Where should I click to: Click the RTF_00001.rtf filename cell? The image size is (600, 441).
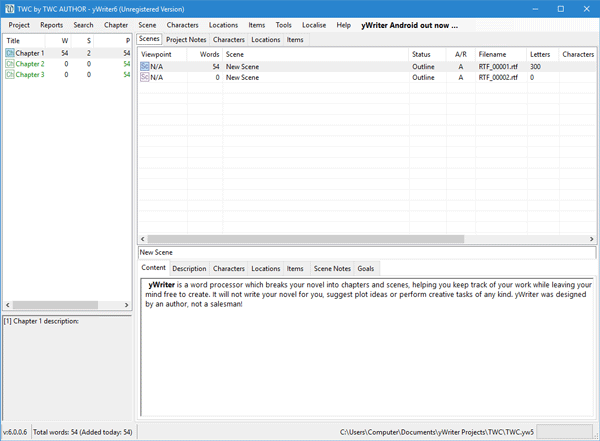[498, 67]
